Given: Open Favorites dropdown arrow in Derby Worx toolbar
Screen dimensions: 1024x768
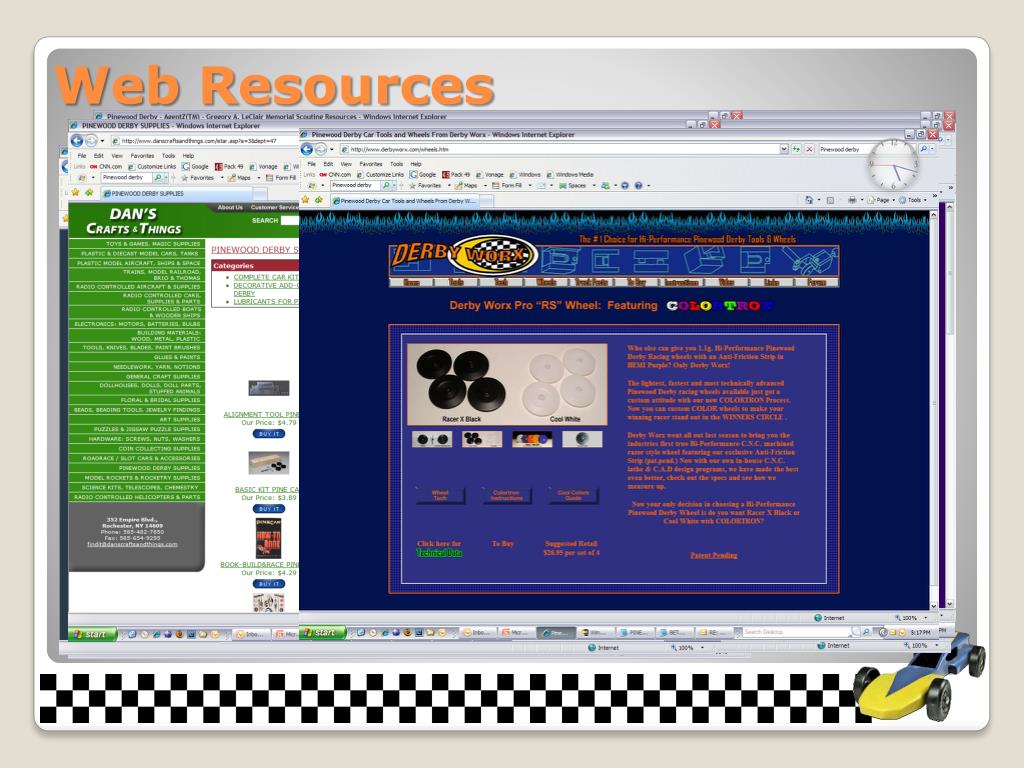Looking at the screenshot, I should [x=449, y=185].
